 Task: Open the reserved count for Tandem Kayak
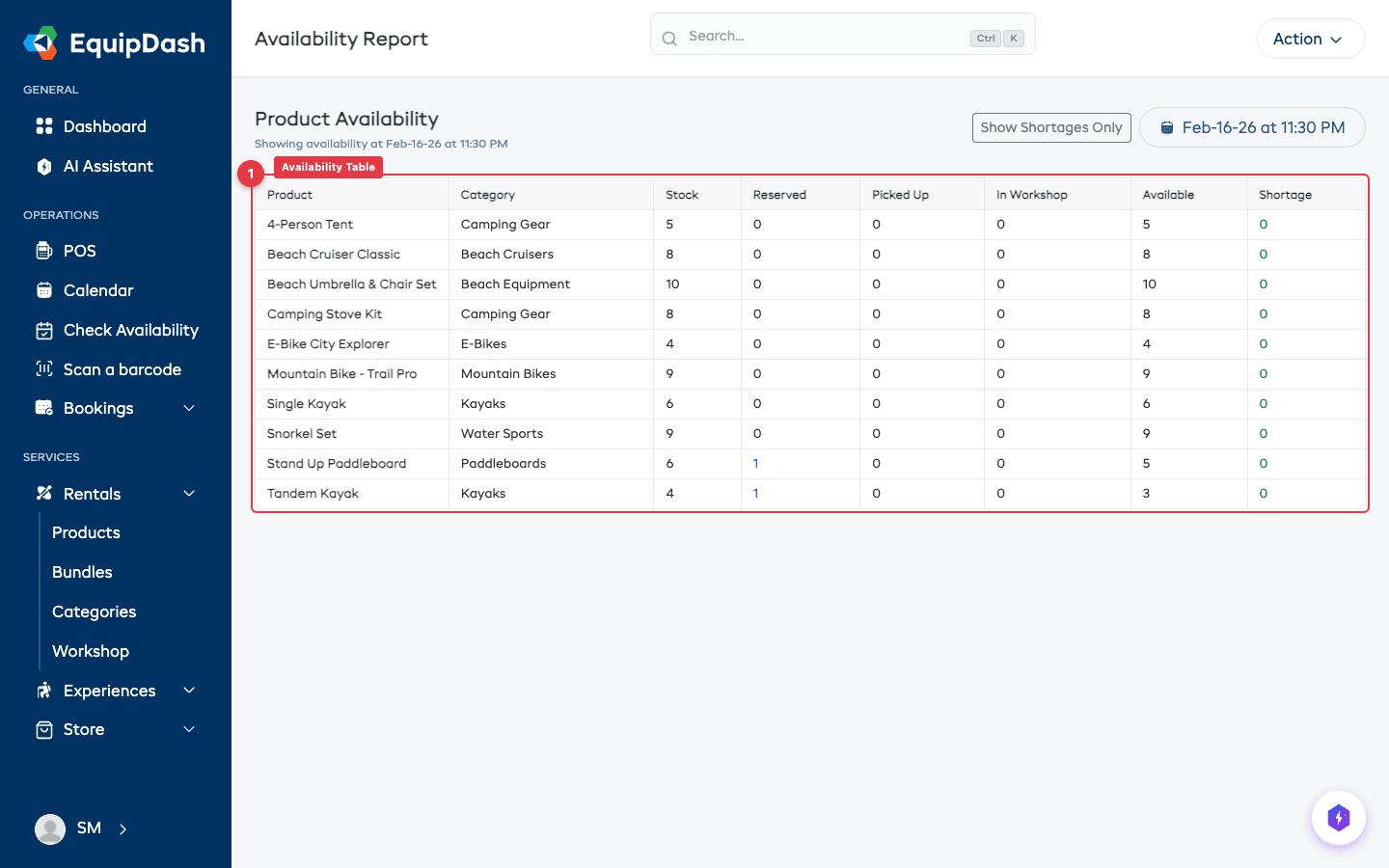755,493
